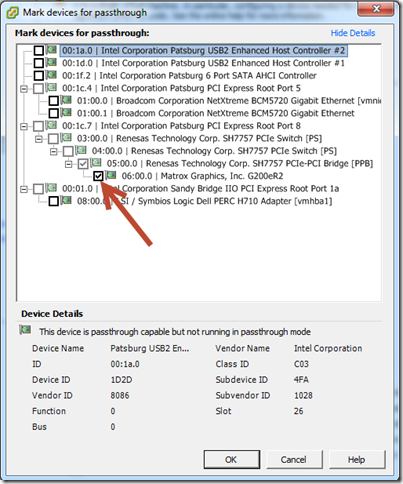
Task: Select the 01:00.1 NetXtreme BCM5720 row
Action: pos(215,113)
